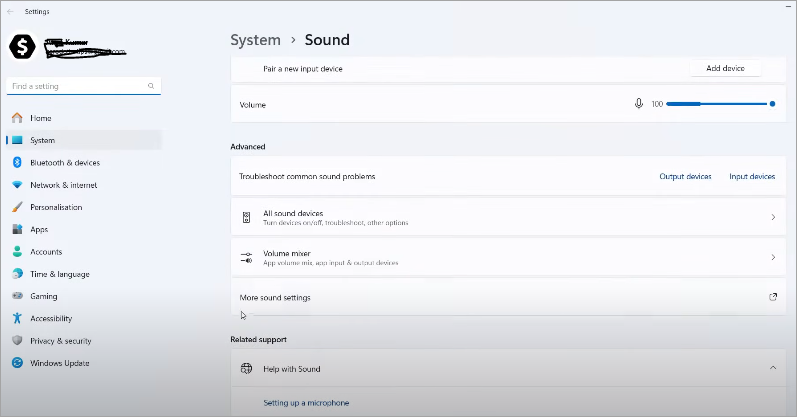The height and width of the screenshot is (417, 797).
Task: Click the search magnifier icon
Action: (x=151, y=86)
